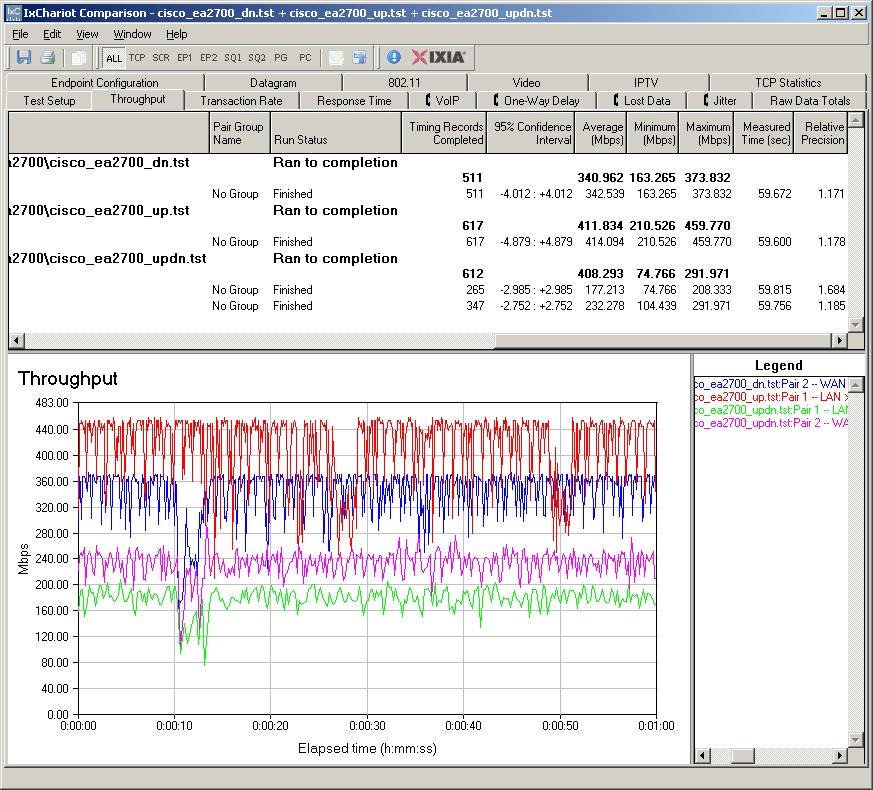873x790 pixels.
Task: Toggle the PG view filter
Action: pos(281,57)
